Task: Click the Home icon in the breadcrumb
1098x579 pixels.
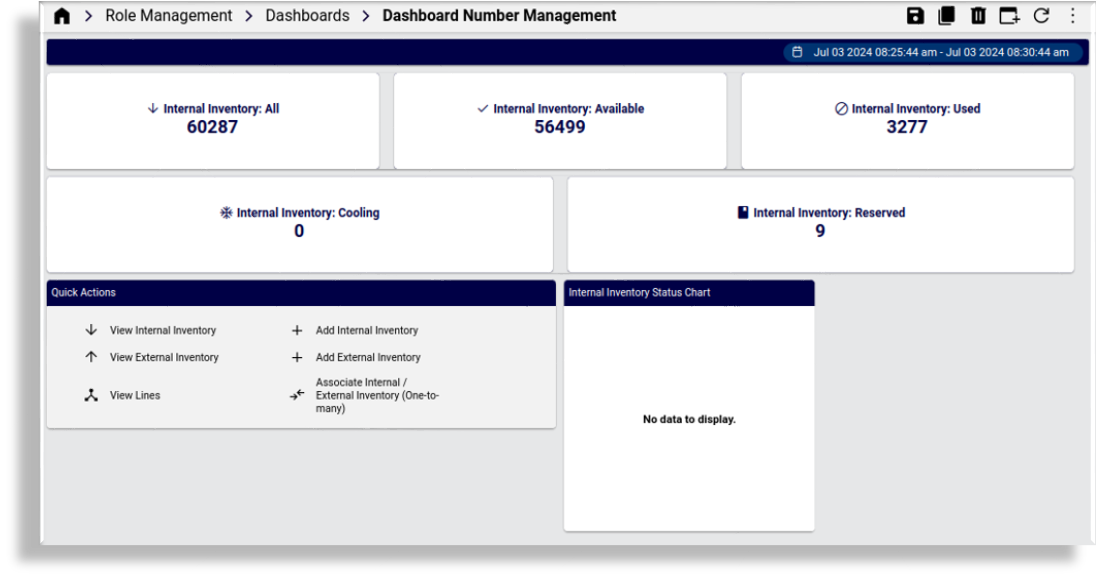Action: [x=62, y=15]
